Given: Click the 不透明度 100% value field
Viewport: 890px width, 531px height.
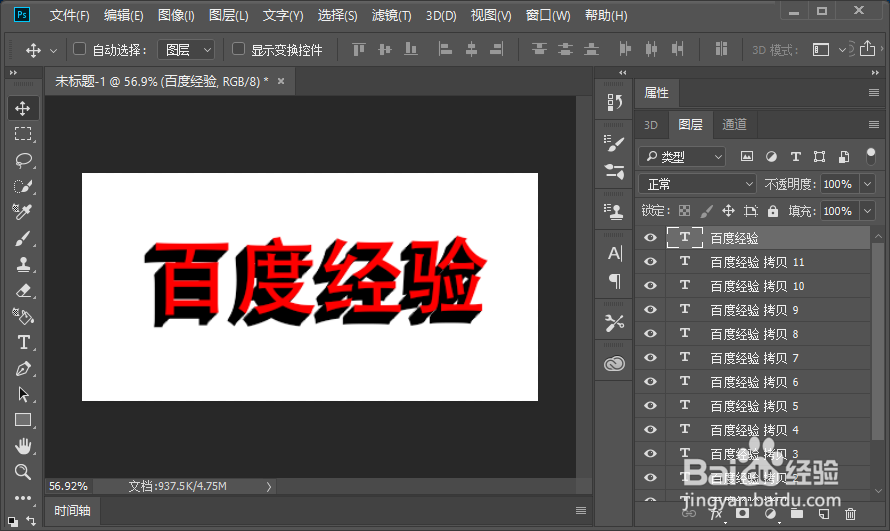Looking at the screenshot, I should point(839,184).
